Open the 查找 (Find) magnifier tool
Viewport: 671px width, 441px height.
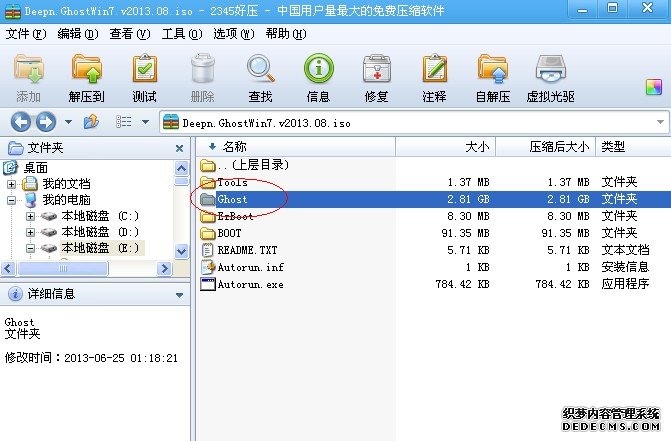[260, 78]
